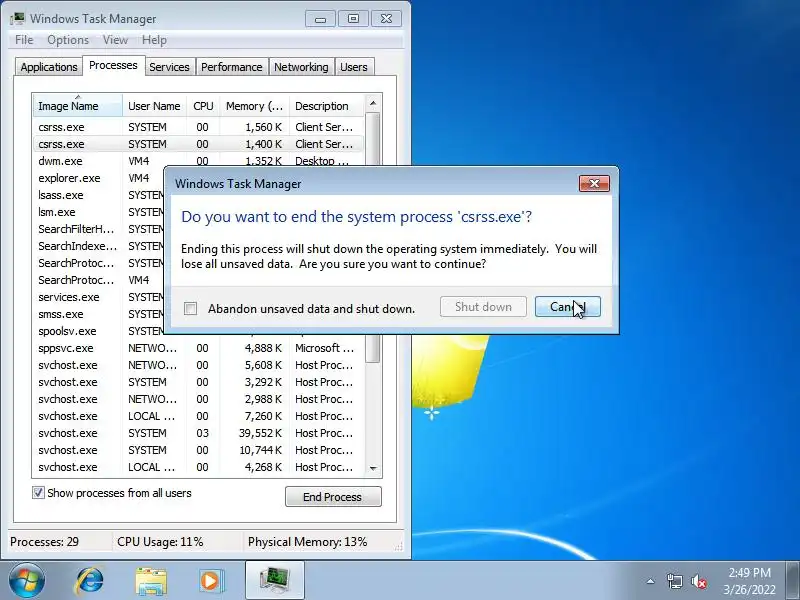Click Physical Memory: 13% status entry

308,542
